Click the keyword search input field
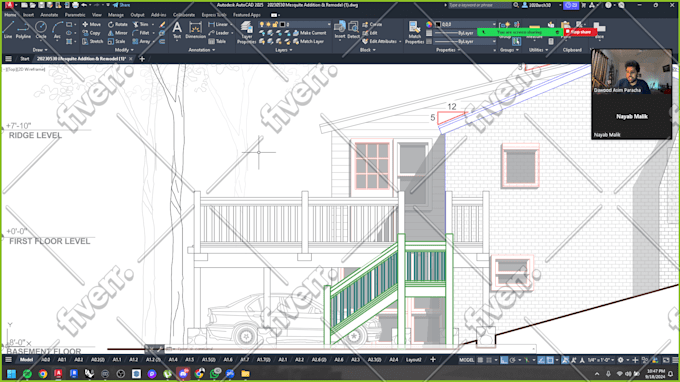 click(x=479, y=5)
